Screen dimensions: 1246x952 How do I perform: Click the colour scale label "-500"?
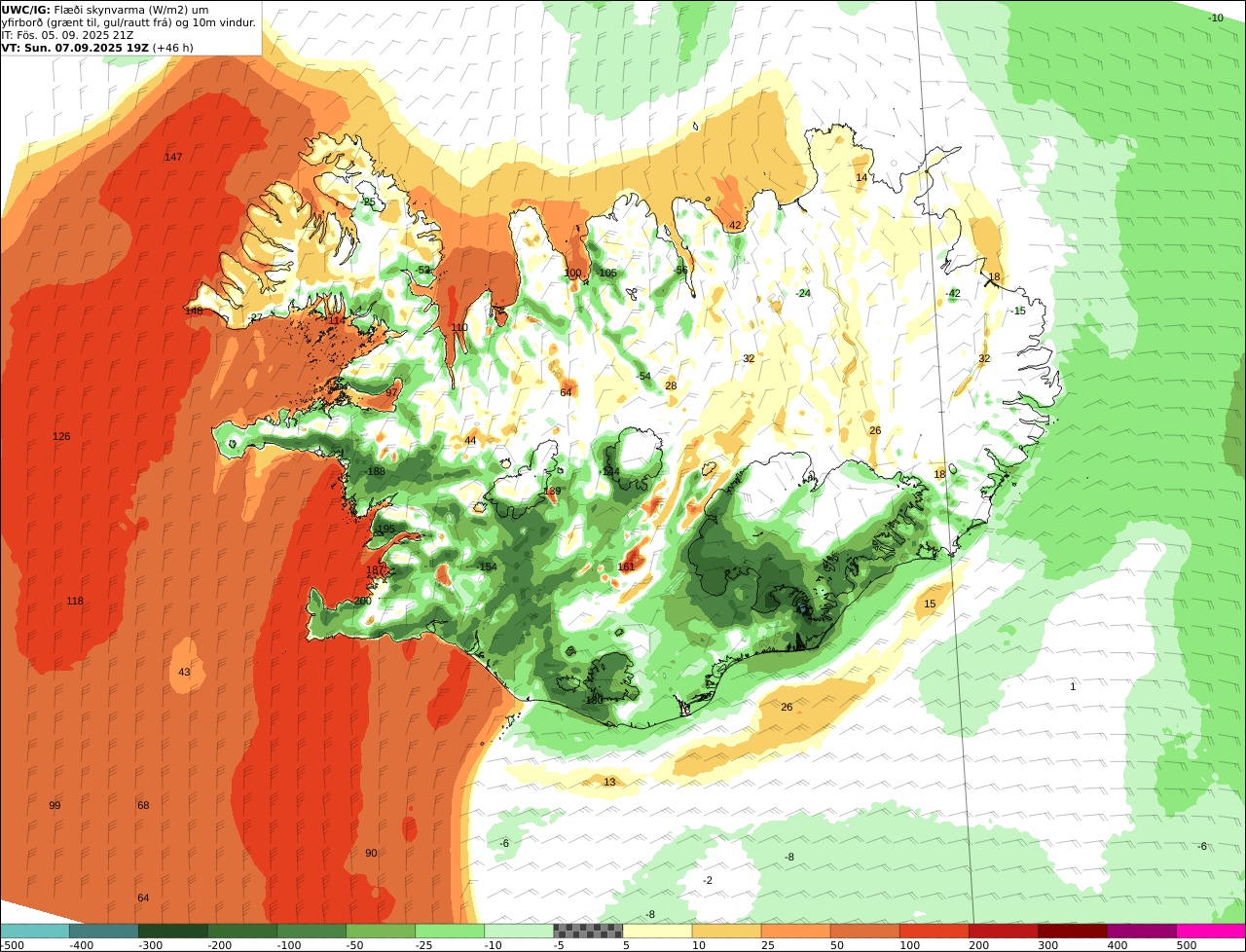(12, 944)
